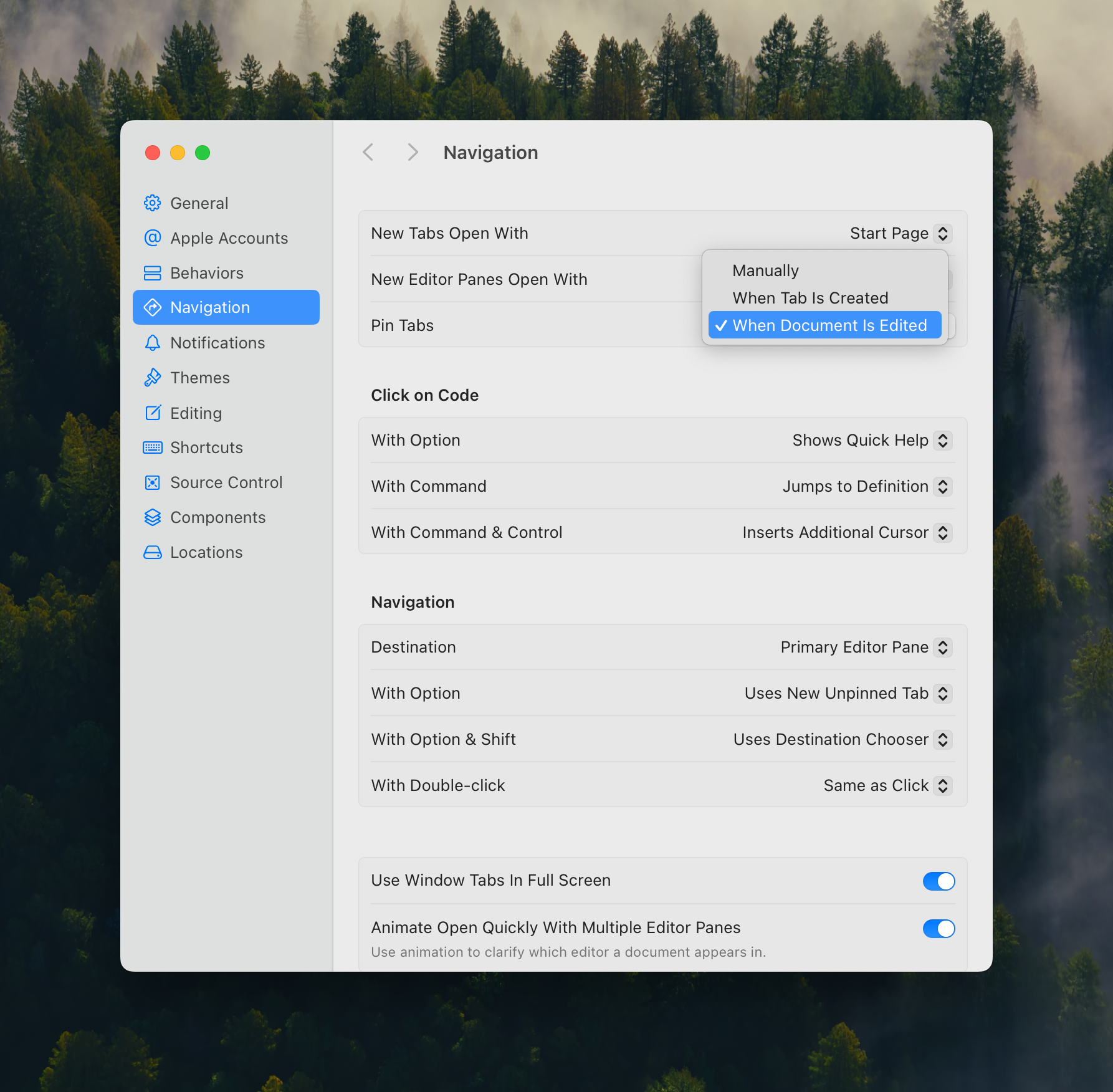
Task: Go forward with the right chevron
Action: 413,152
